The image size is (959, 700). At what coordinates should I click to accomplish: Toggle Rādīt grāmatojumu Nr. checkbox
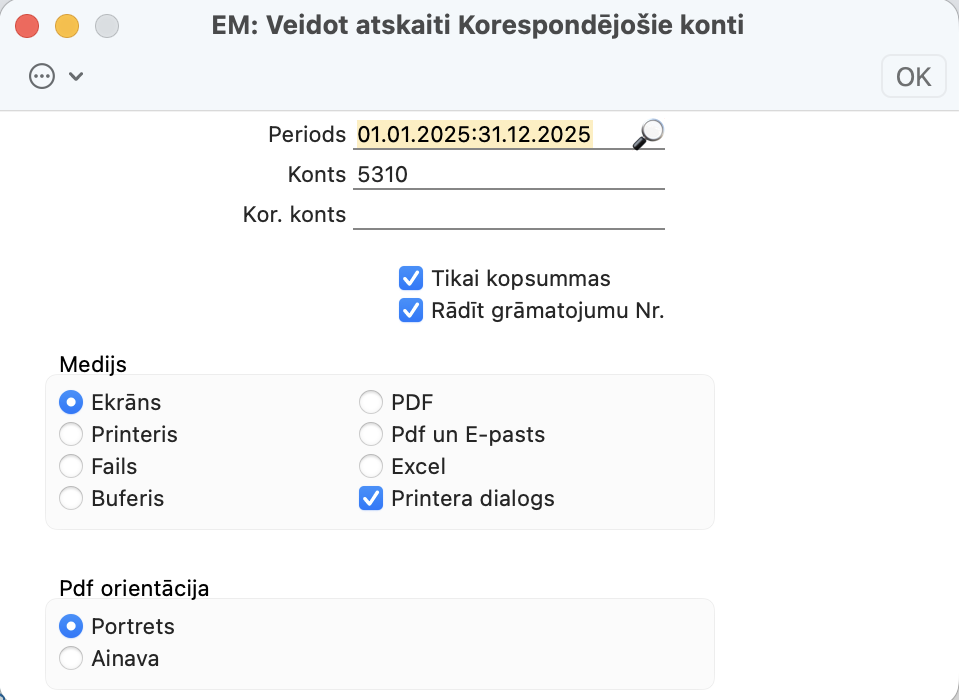coord(410,311)
